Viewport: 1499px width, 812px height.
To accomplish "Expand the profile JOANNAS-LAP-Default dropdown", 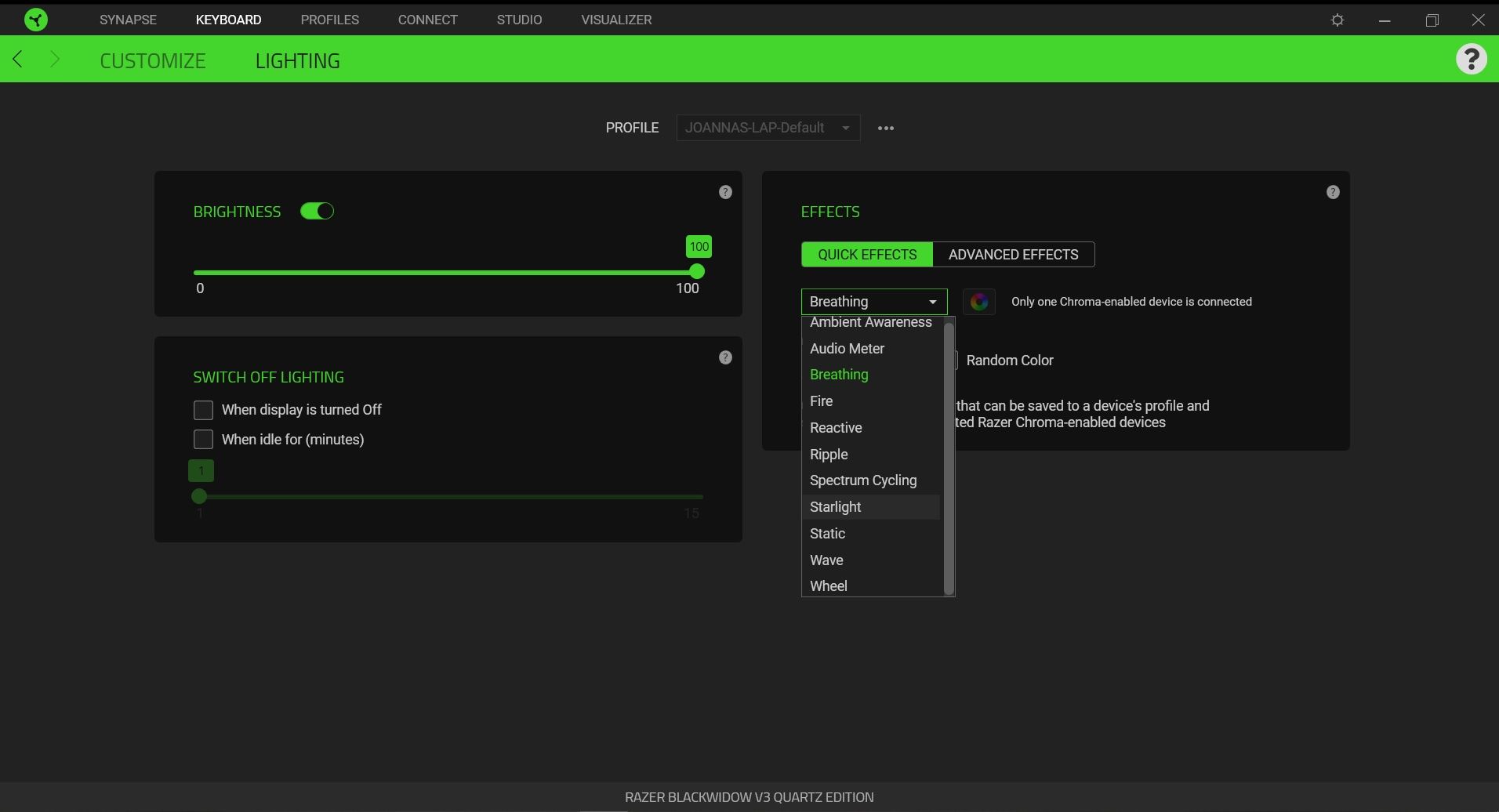I will (x=768, y=128).
